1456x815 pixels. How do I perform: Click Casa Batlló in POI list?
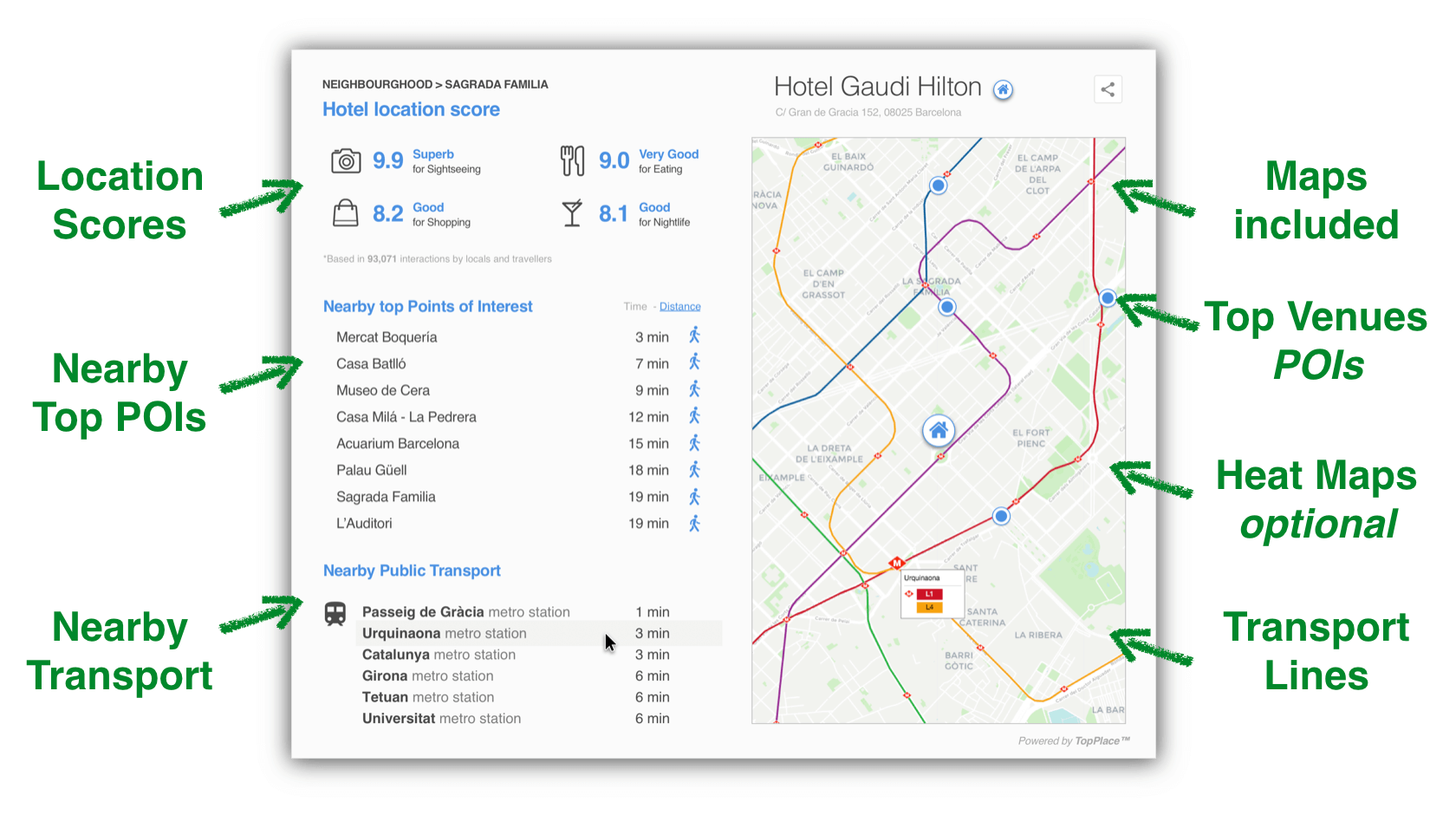pos(371,364)
